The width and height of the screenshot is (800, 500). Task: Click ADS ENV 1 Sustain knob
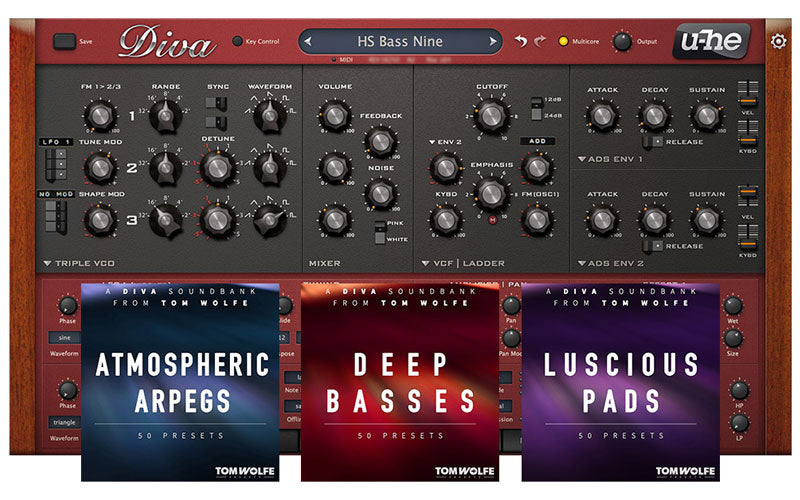(707, 116)
